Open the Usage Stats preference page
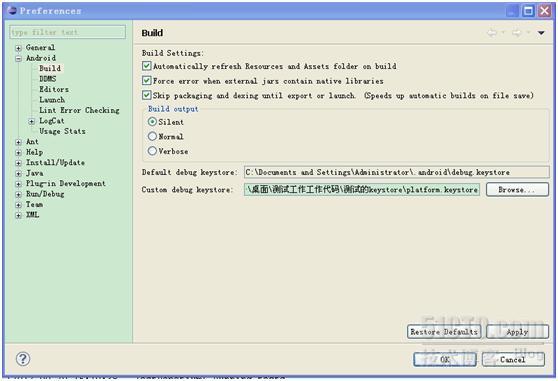 pyautogui.click(x=62, y=131)
